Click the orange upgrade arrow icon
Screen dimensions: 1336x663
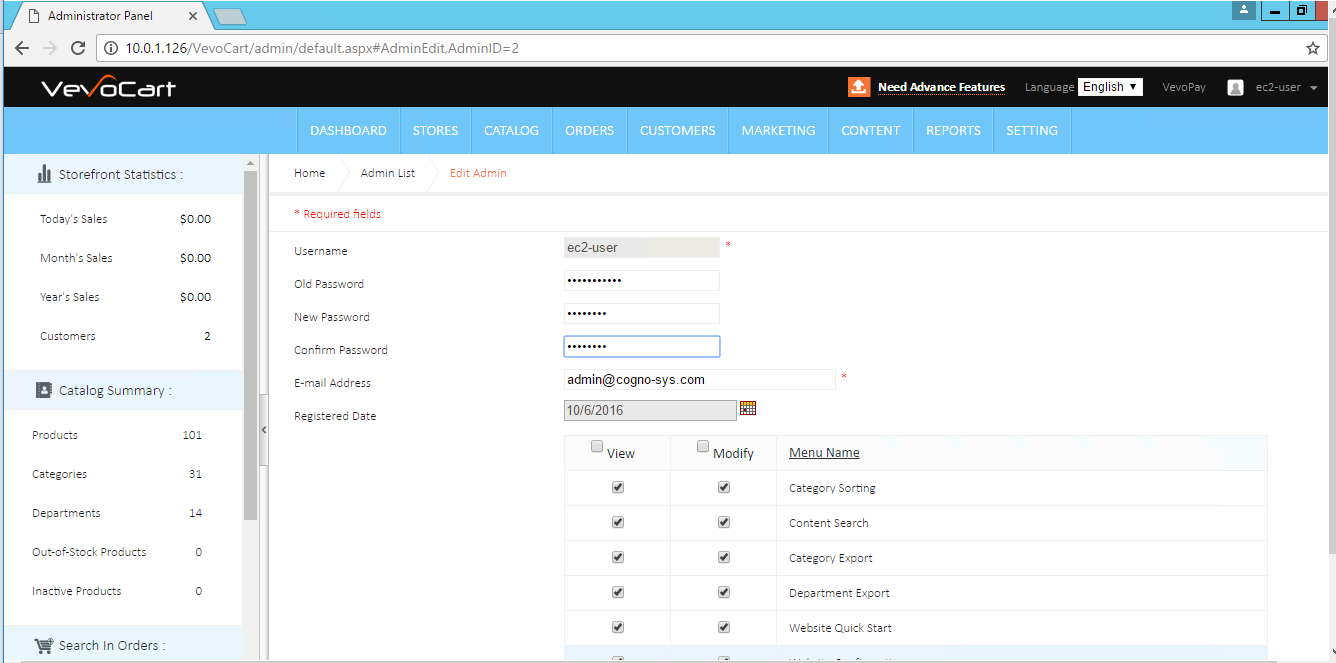[859, 87]
